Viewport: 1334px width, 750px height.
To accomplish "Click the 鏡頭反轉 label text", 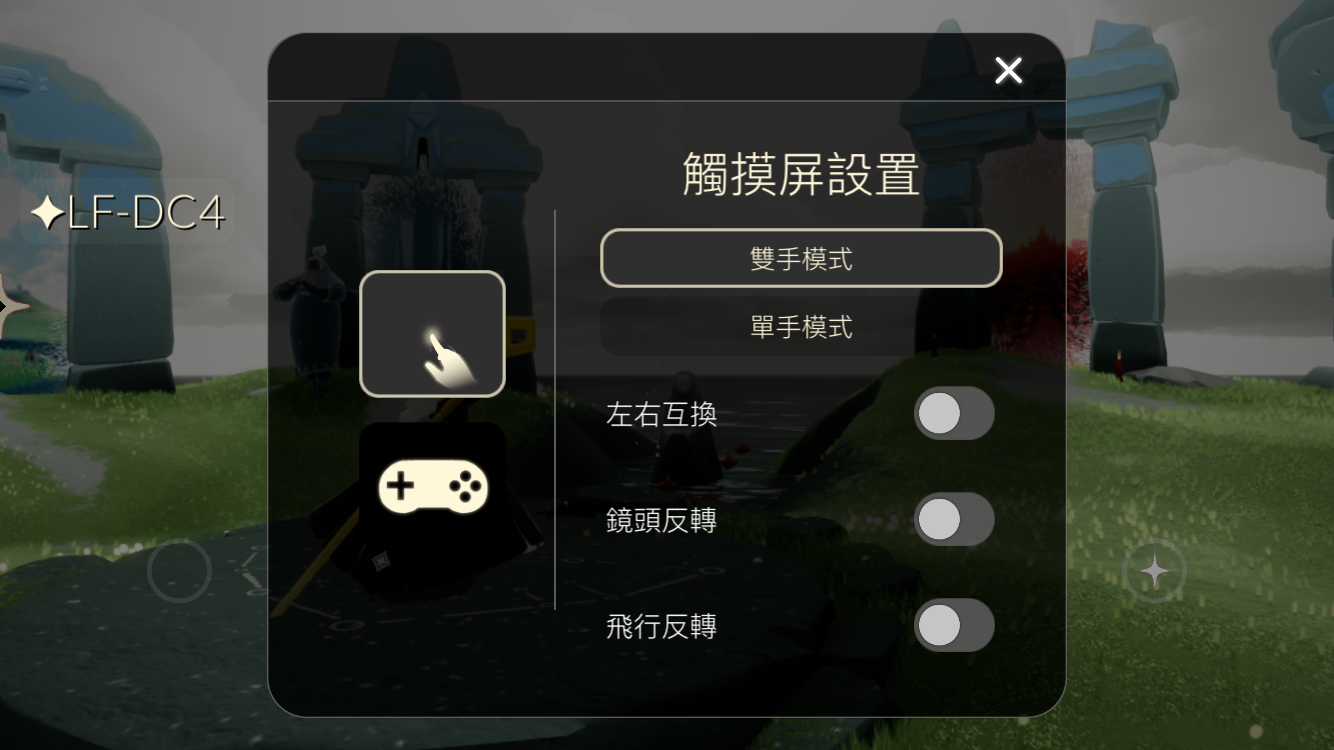I will (661, 520).
